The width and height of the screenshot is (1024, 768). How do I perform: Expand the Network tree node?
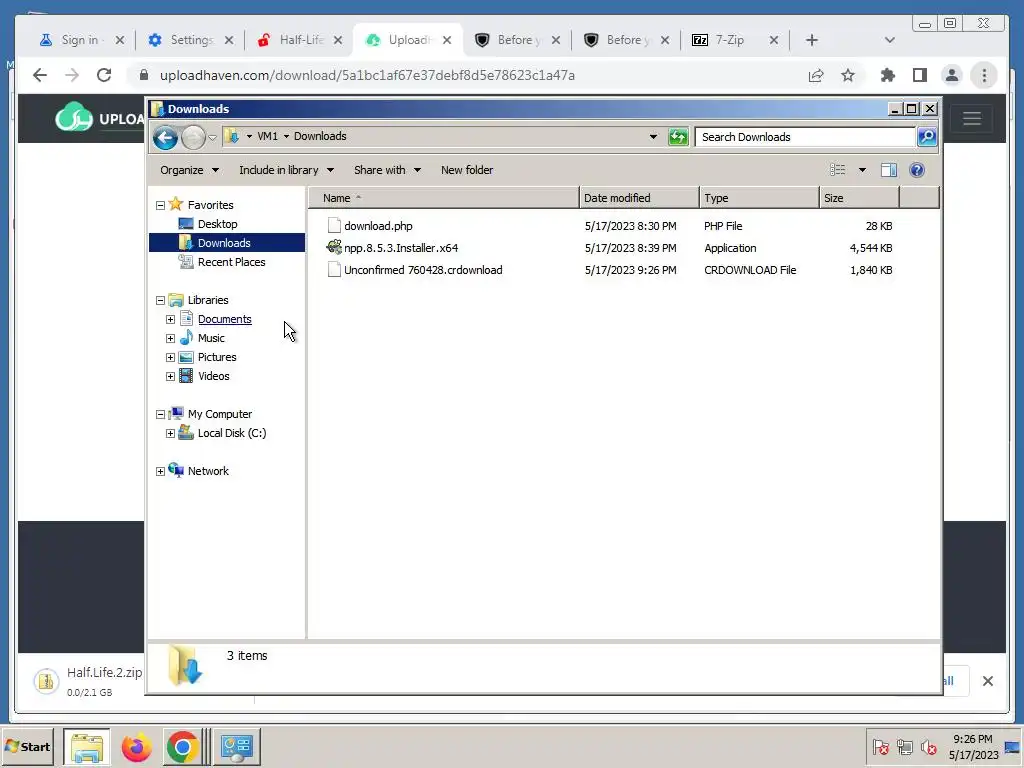[x=160, y=472]
